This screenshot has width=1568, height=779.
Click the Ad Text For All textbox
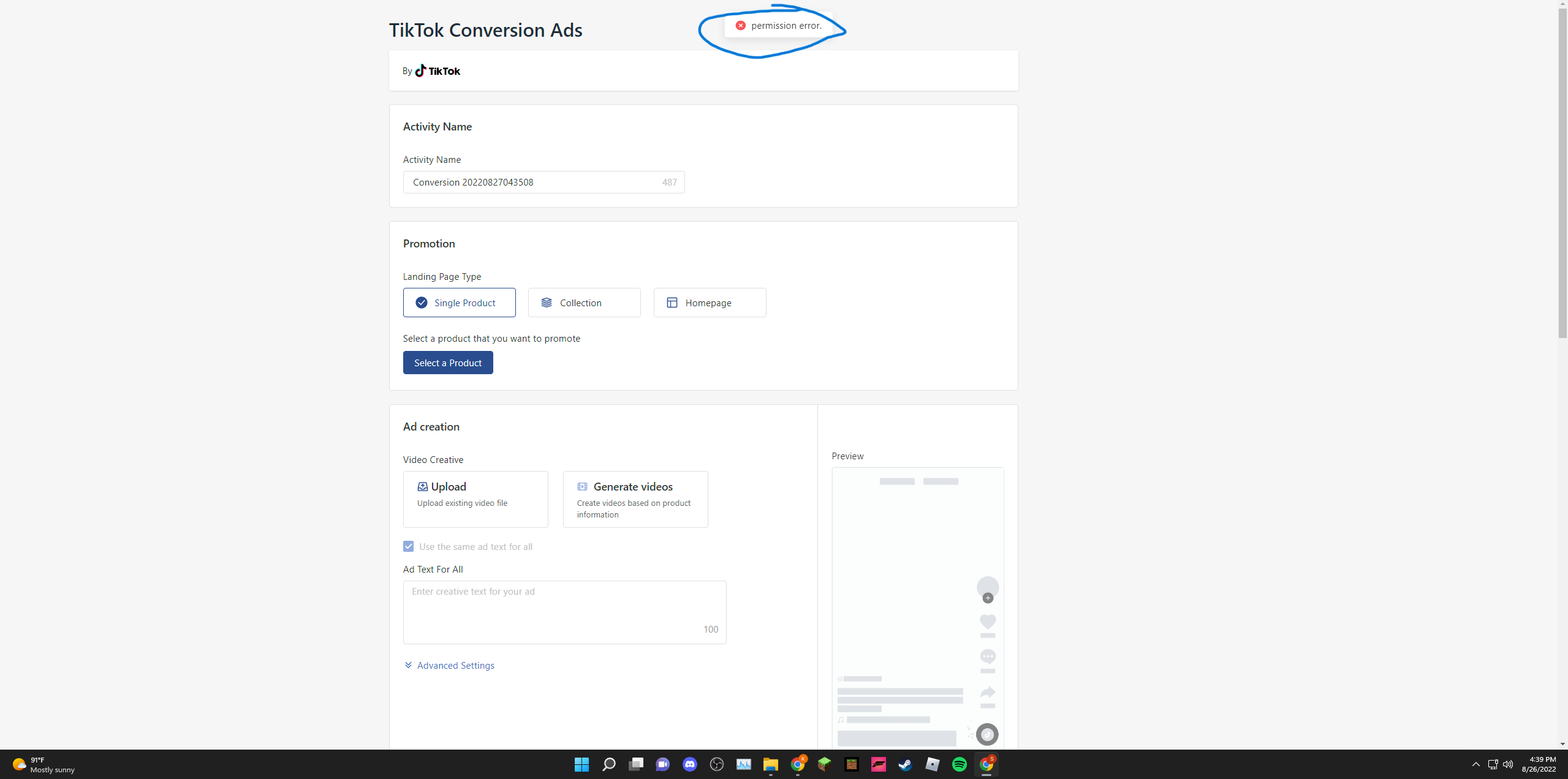pyautogui.click(x=564, y=612)
